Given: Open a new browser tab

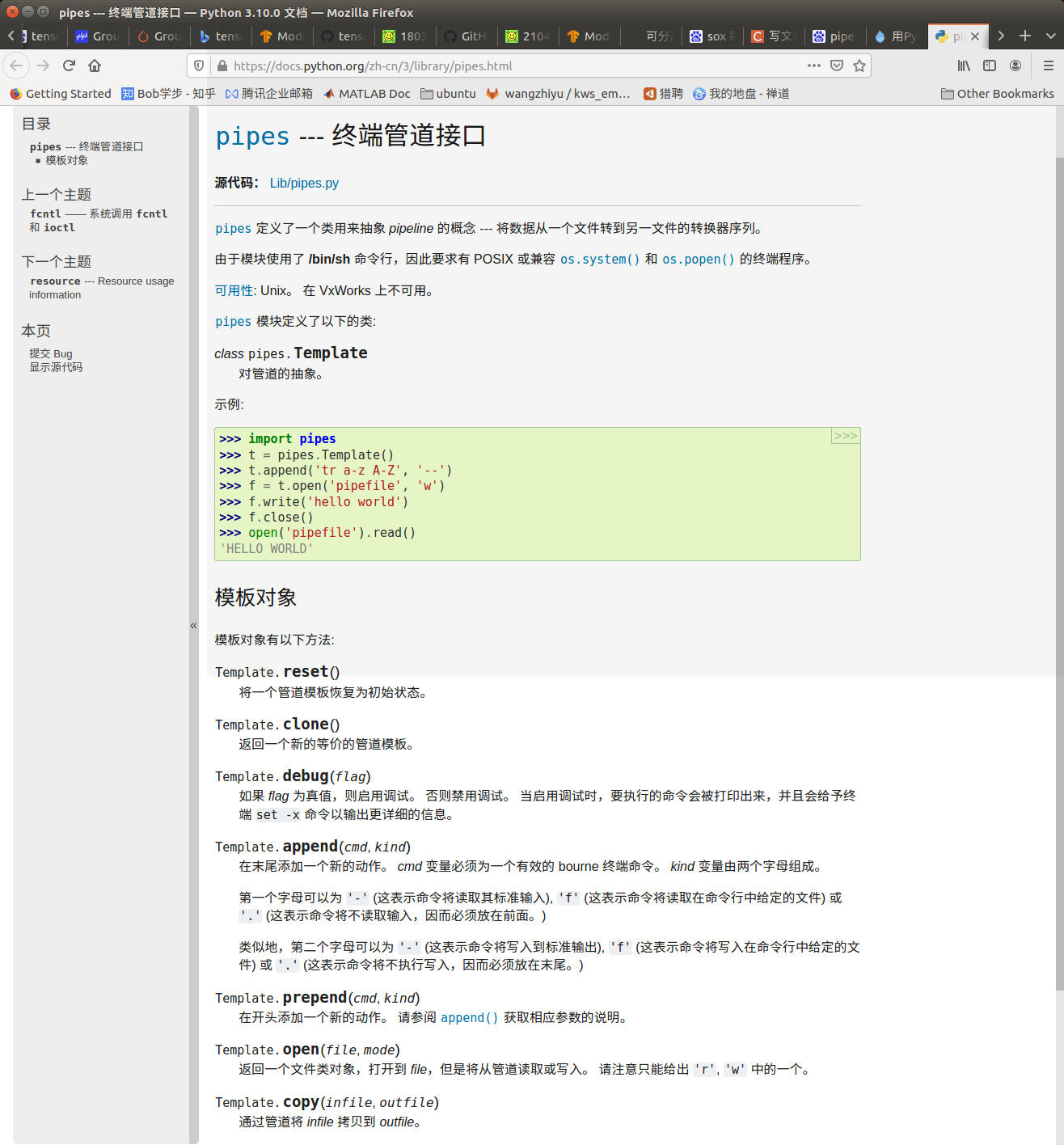Looking at the screenshot, I should [x=1025, y=36].
